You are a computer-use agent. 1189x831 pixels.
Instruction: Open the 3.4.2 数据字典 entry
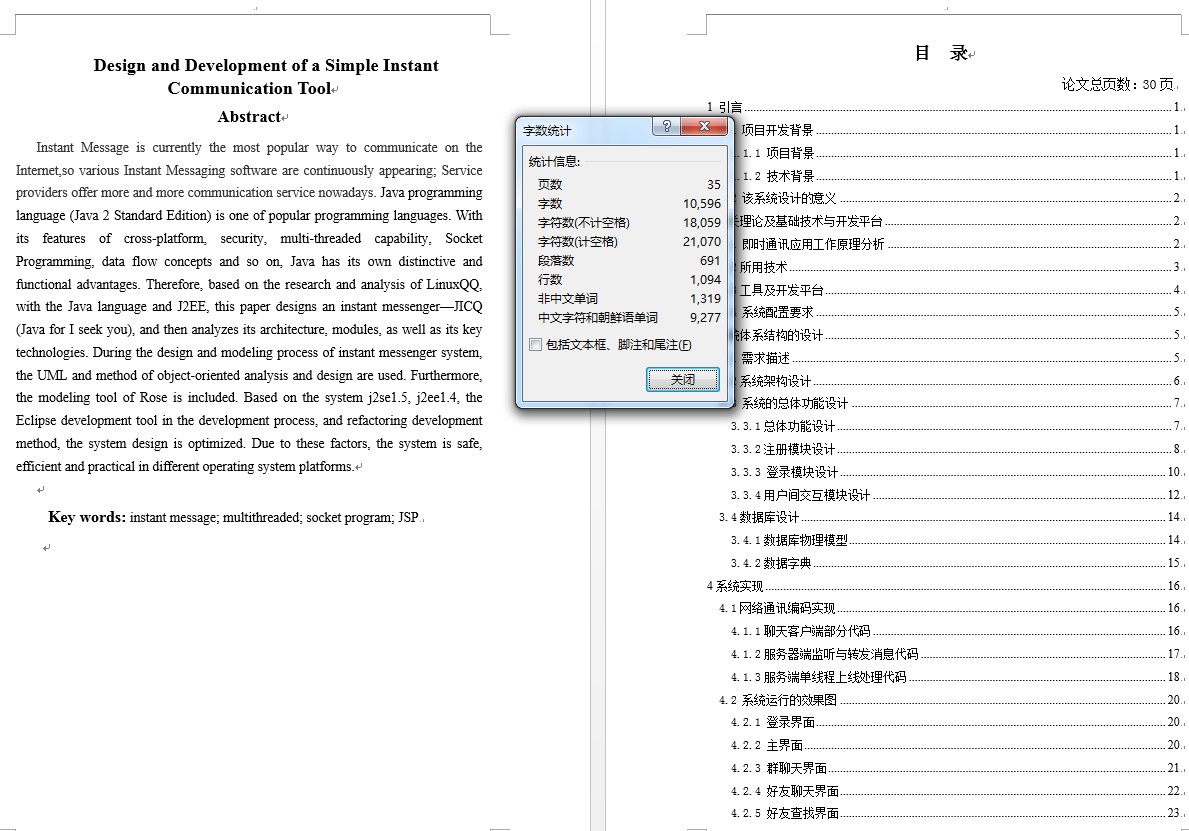pos(955,563)
